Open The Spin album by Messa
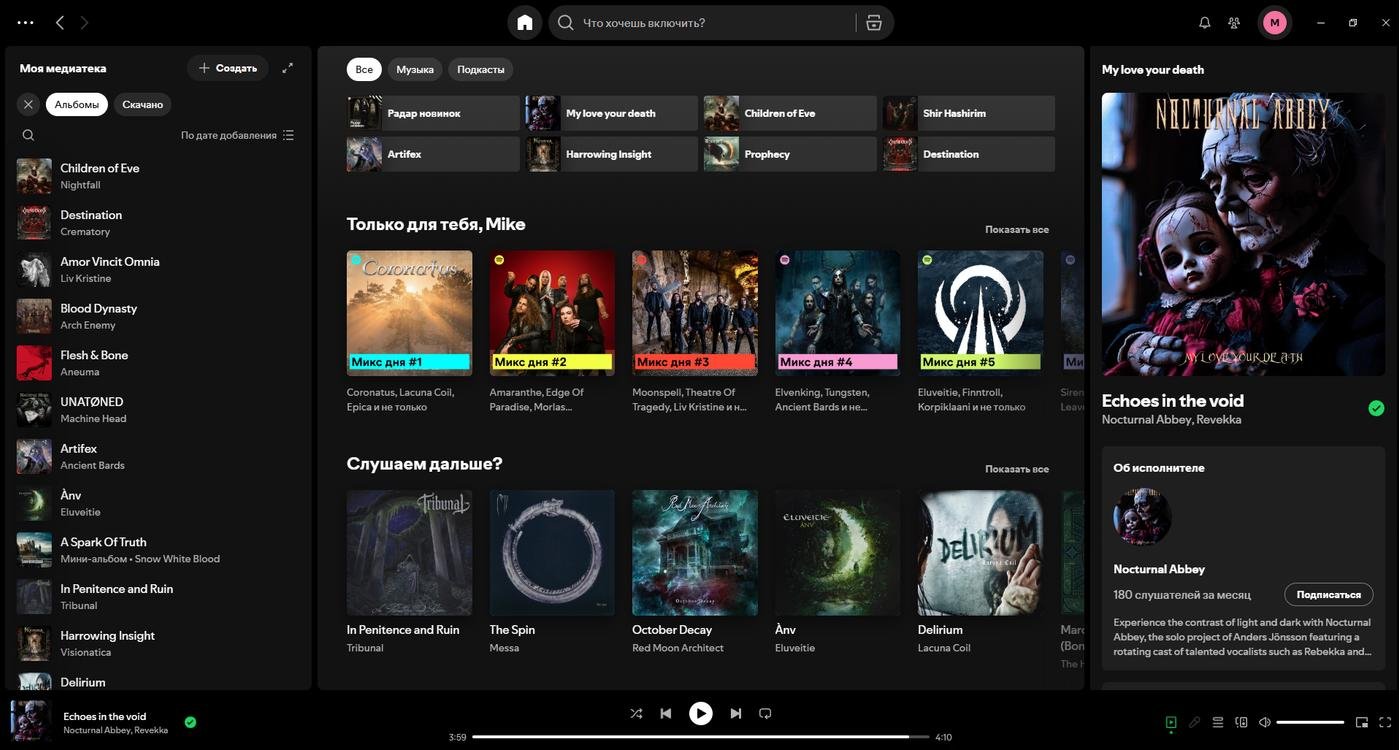 [552, 573]
